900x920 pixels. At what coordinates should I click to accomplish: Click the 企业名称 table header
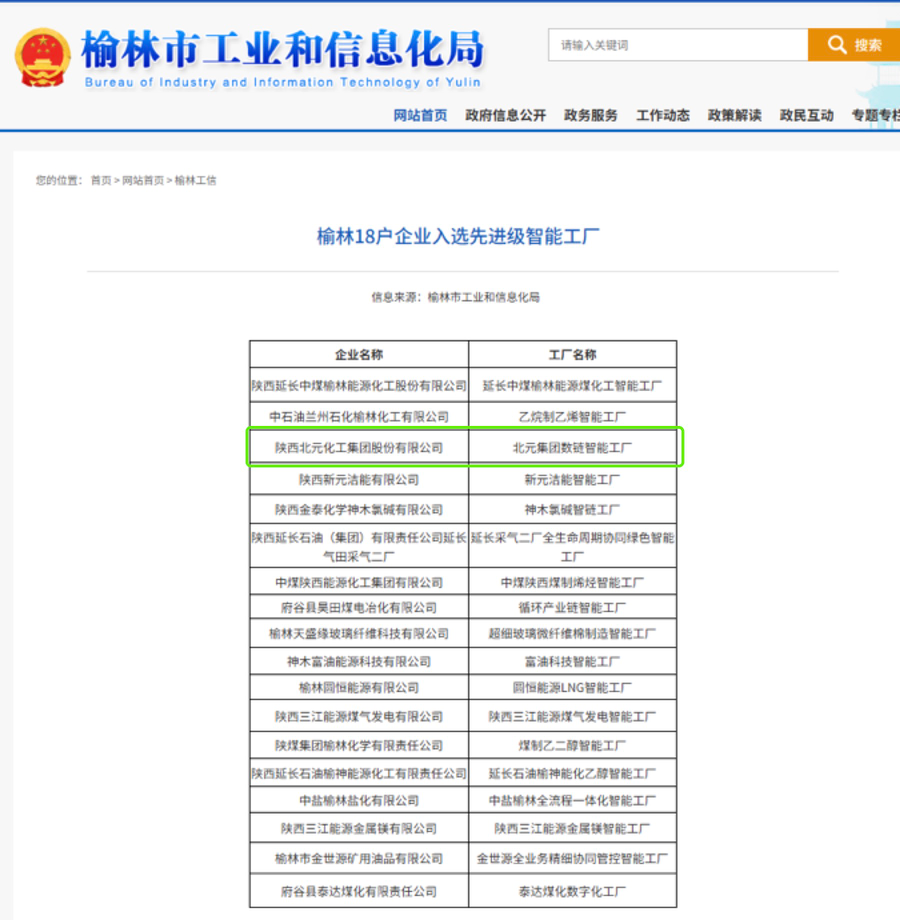pyautogui.click(x=359, y=354)
